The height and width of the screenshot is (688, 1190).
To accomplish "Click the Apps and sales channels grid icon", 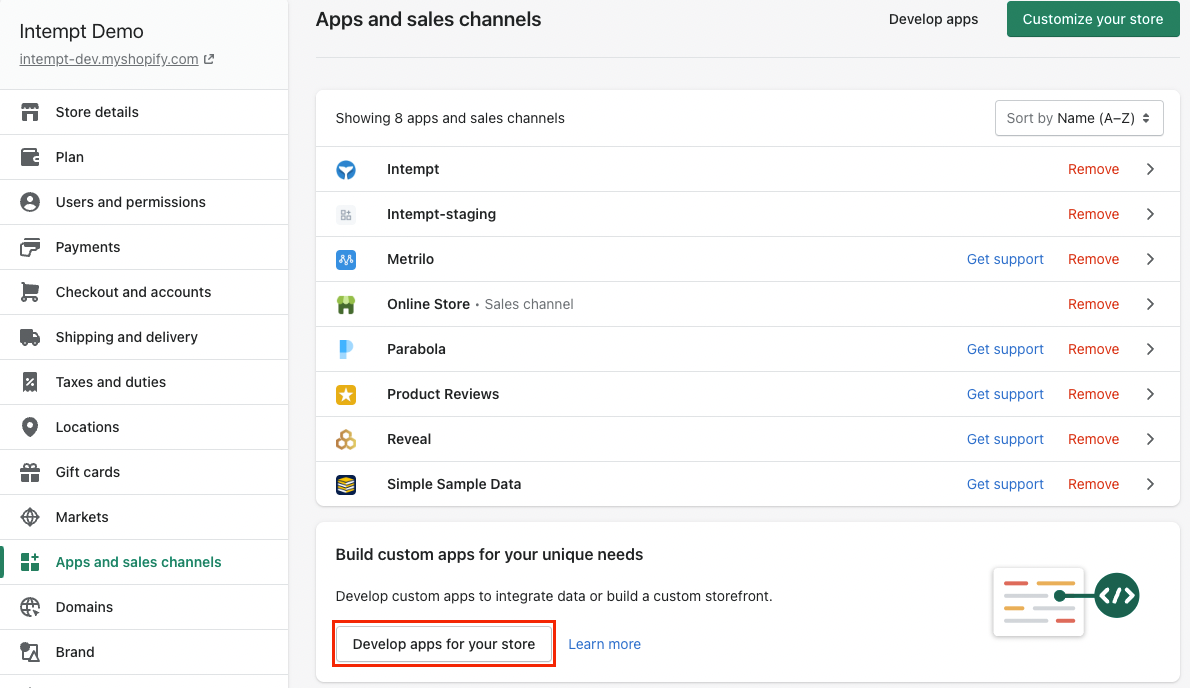I will pyautogui.click(x=30, y=562).
